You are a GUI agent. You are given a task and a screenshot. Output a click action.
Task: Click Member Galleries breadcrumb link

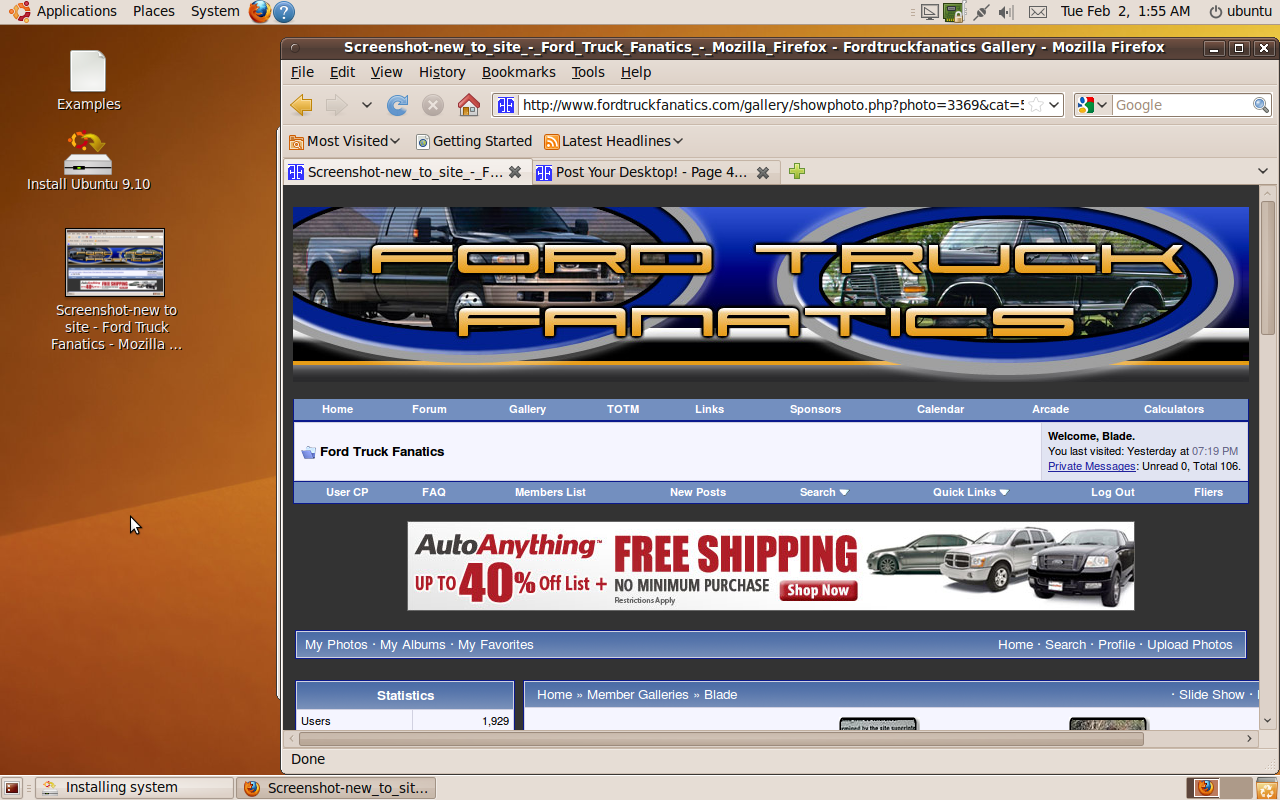(x=638, y=695)
